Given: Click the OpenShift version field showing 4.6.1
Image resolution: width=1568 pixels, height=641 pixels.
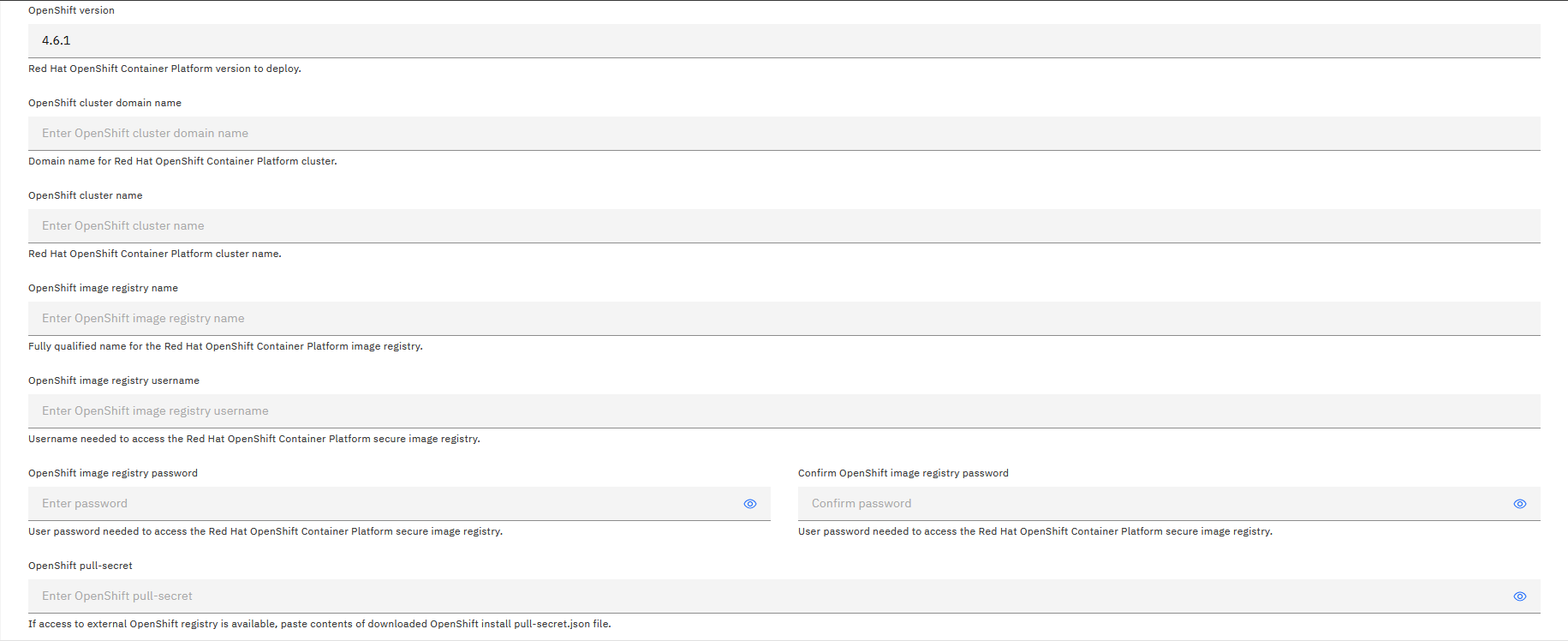Looking at the screenshot, I should 784,41.
